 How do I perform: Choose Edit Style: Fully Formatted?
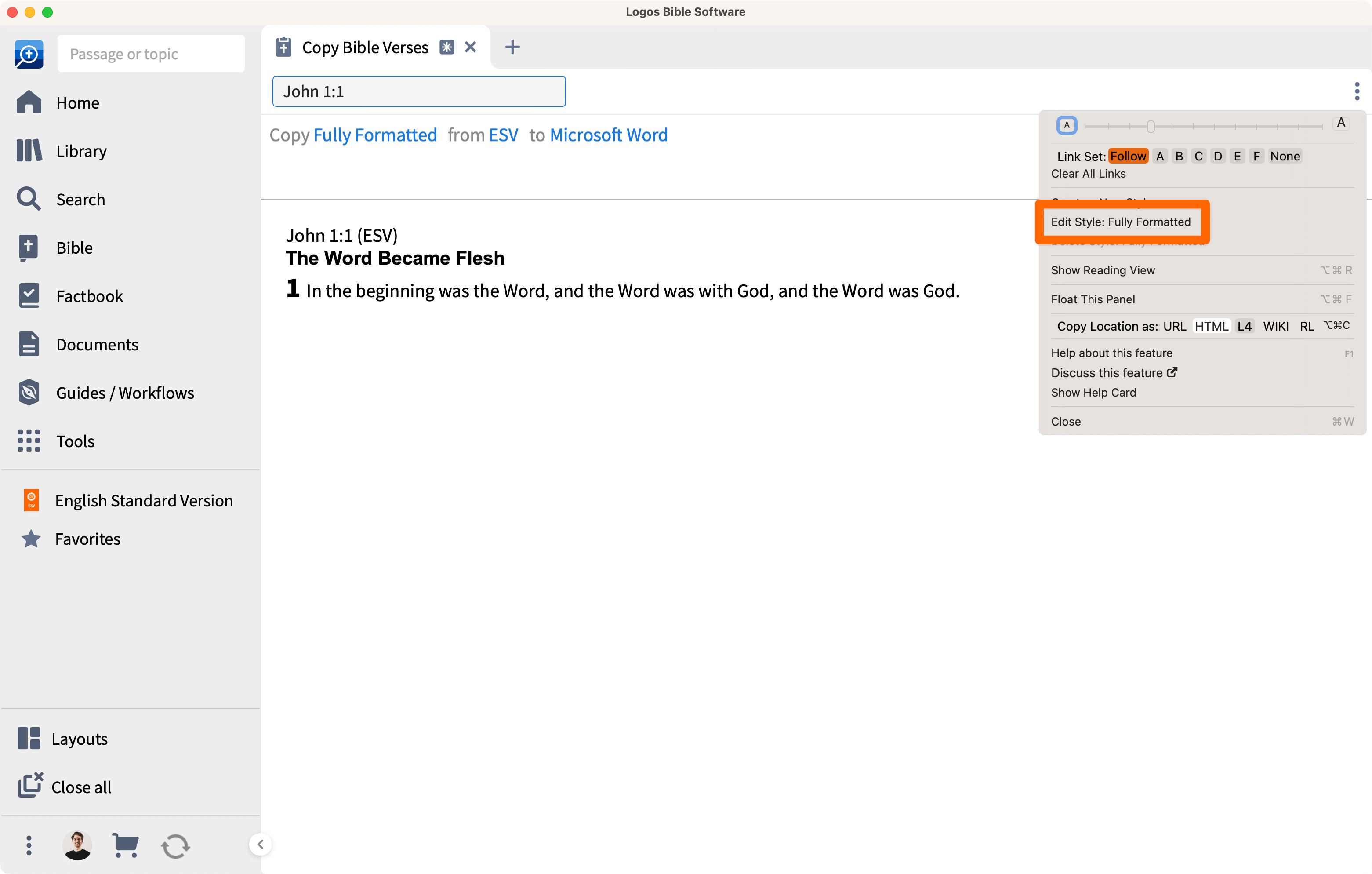click(1121, 222)
